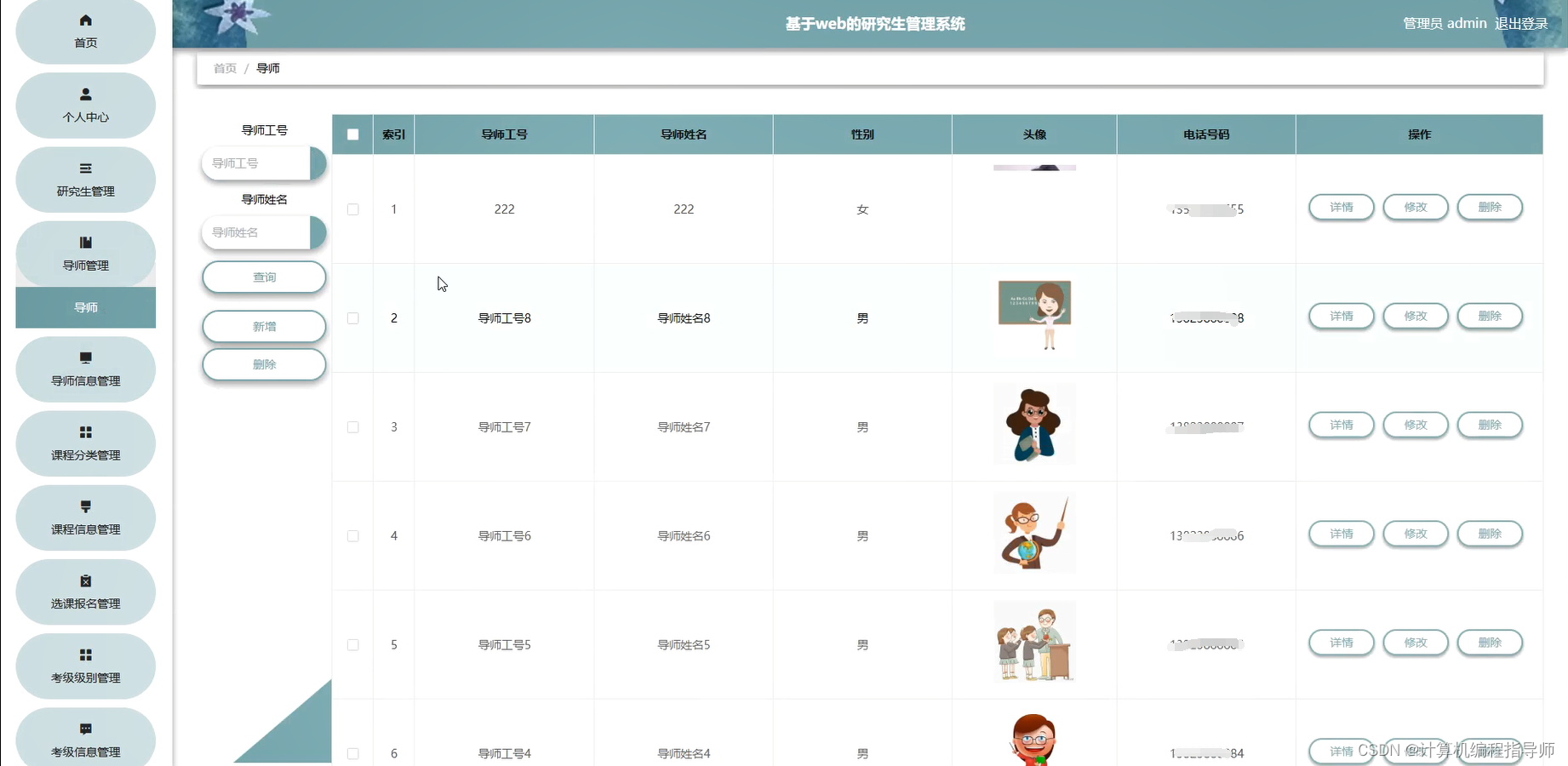Collapse the 导师管理 menu
The image size is (1568, 766).
coord(85,254)
